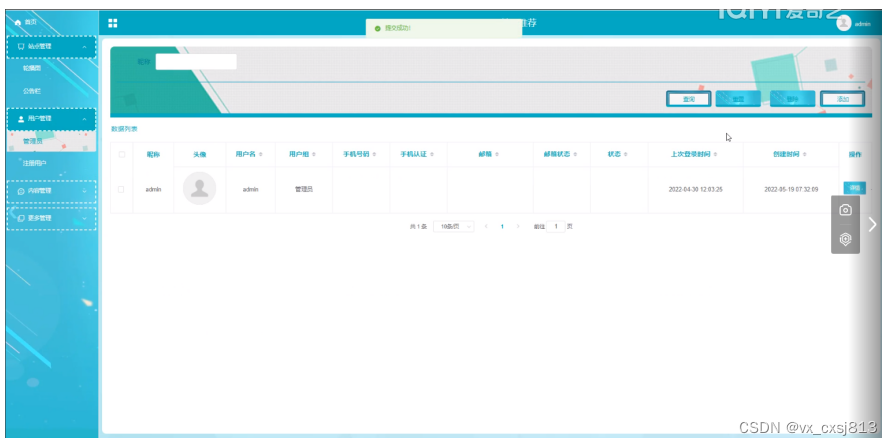Tick the select-all checkbox in table header
Image resolution: width=892 pixels, height=445 pixels.
tap(122, 154)
